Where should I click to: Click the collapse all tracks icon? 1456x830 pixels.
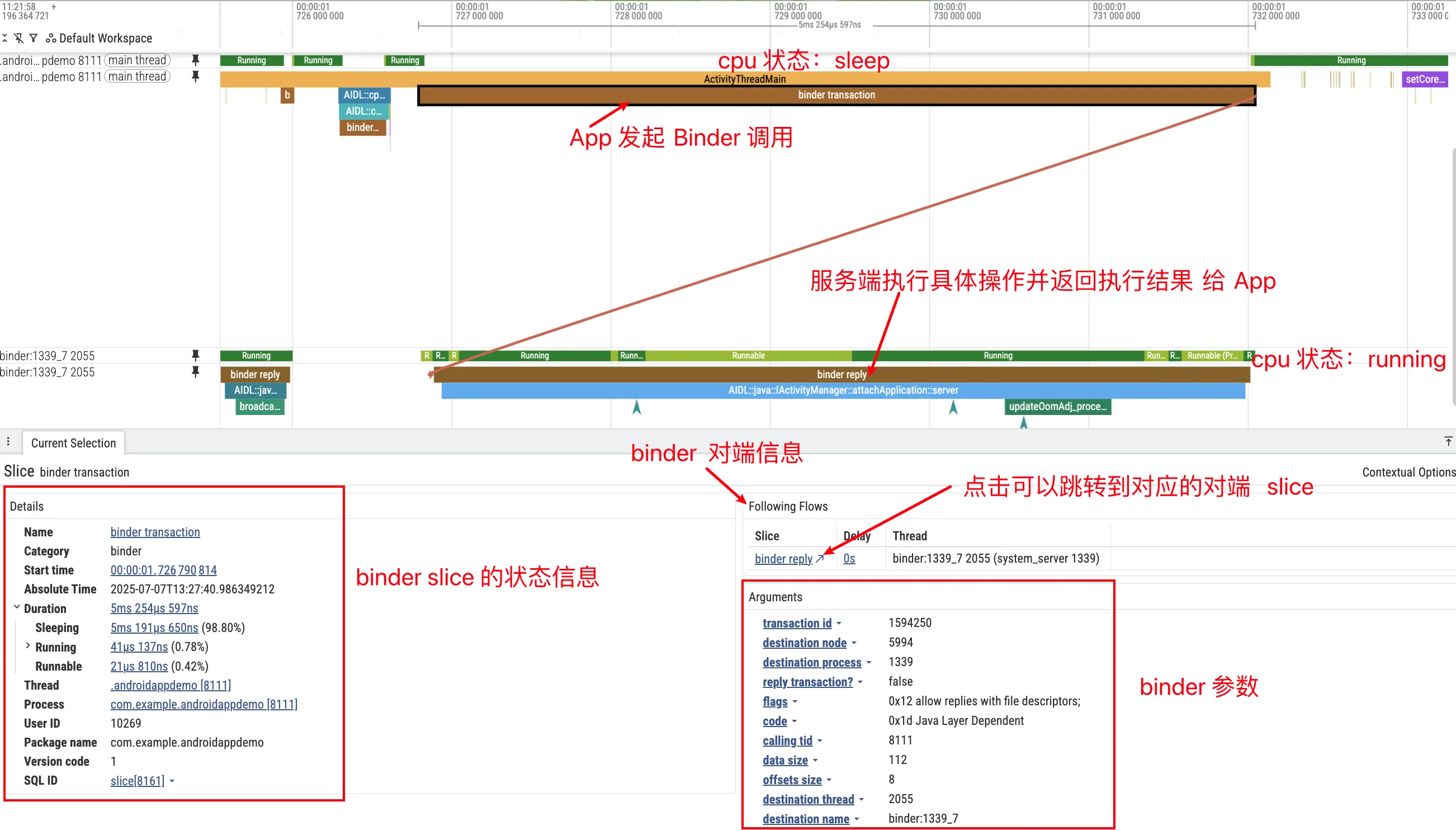point(4,38)
